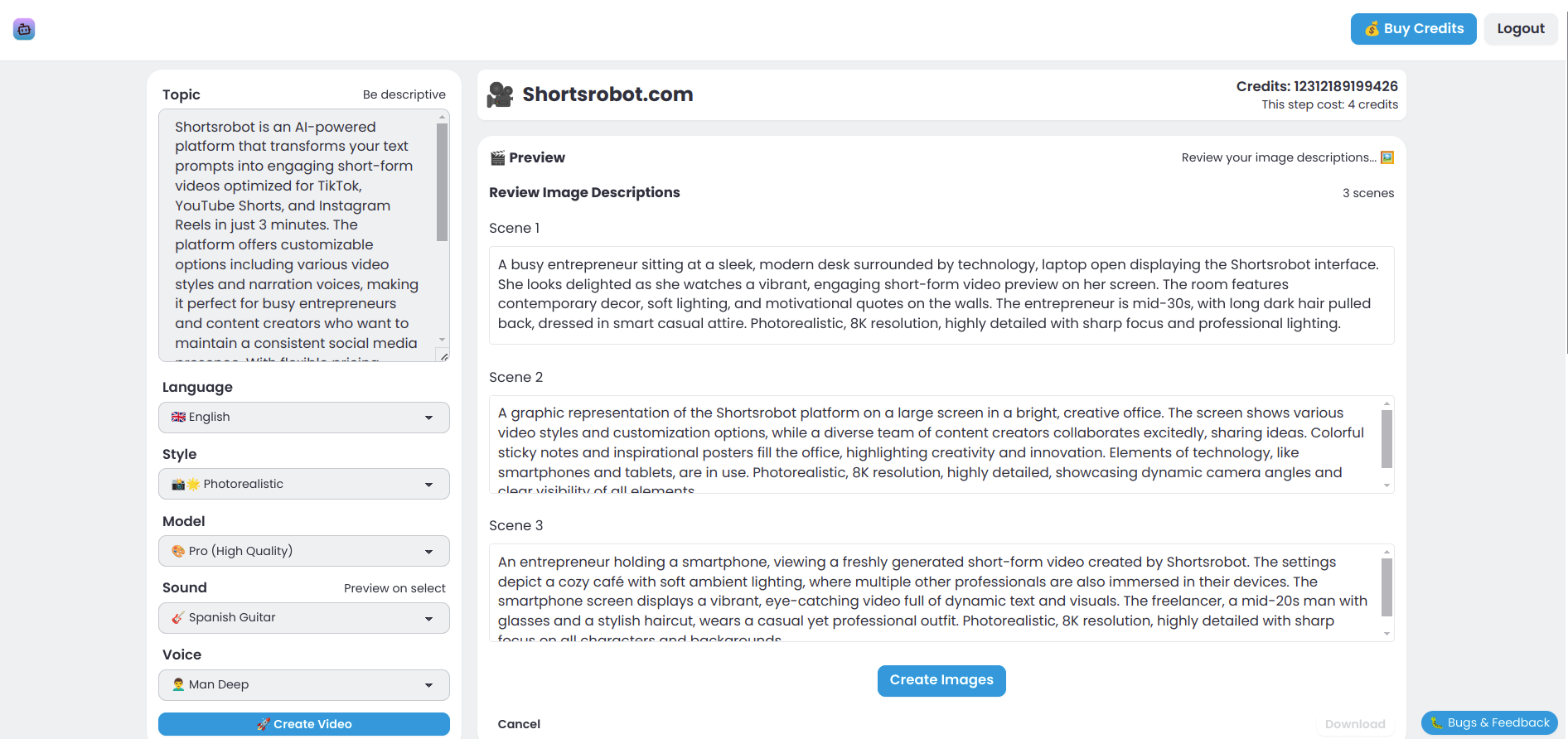Click the Topic textarea scrollbar
Screen dimensions: 1568x739
[442, 182]
